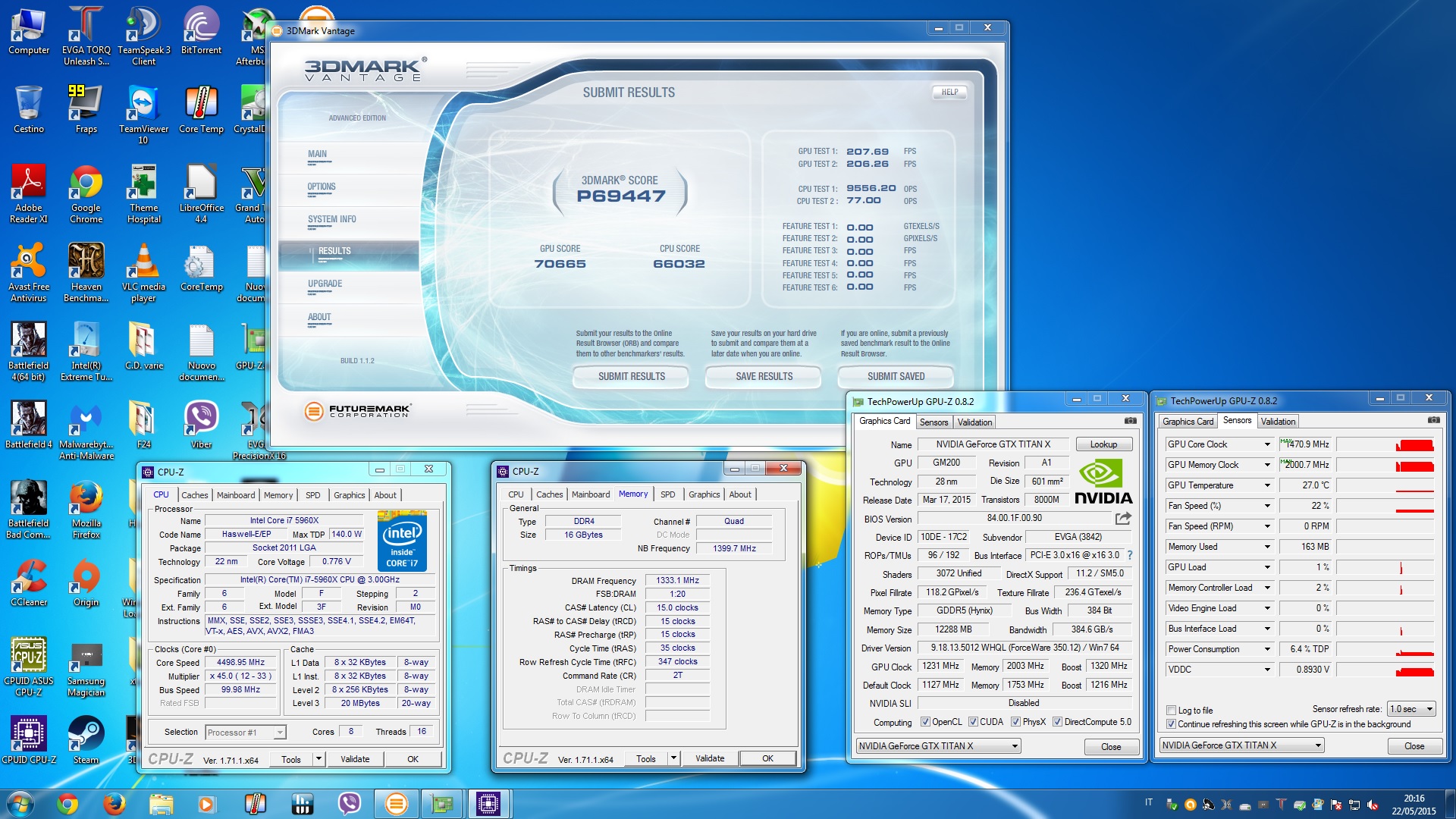Launch Viber desktop shortcut
The height and width of the screenshot is (819, 1456).
pos(201,425)
